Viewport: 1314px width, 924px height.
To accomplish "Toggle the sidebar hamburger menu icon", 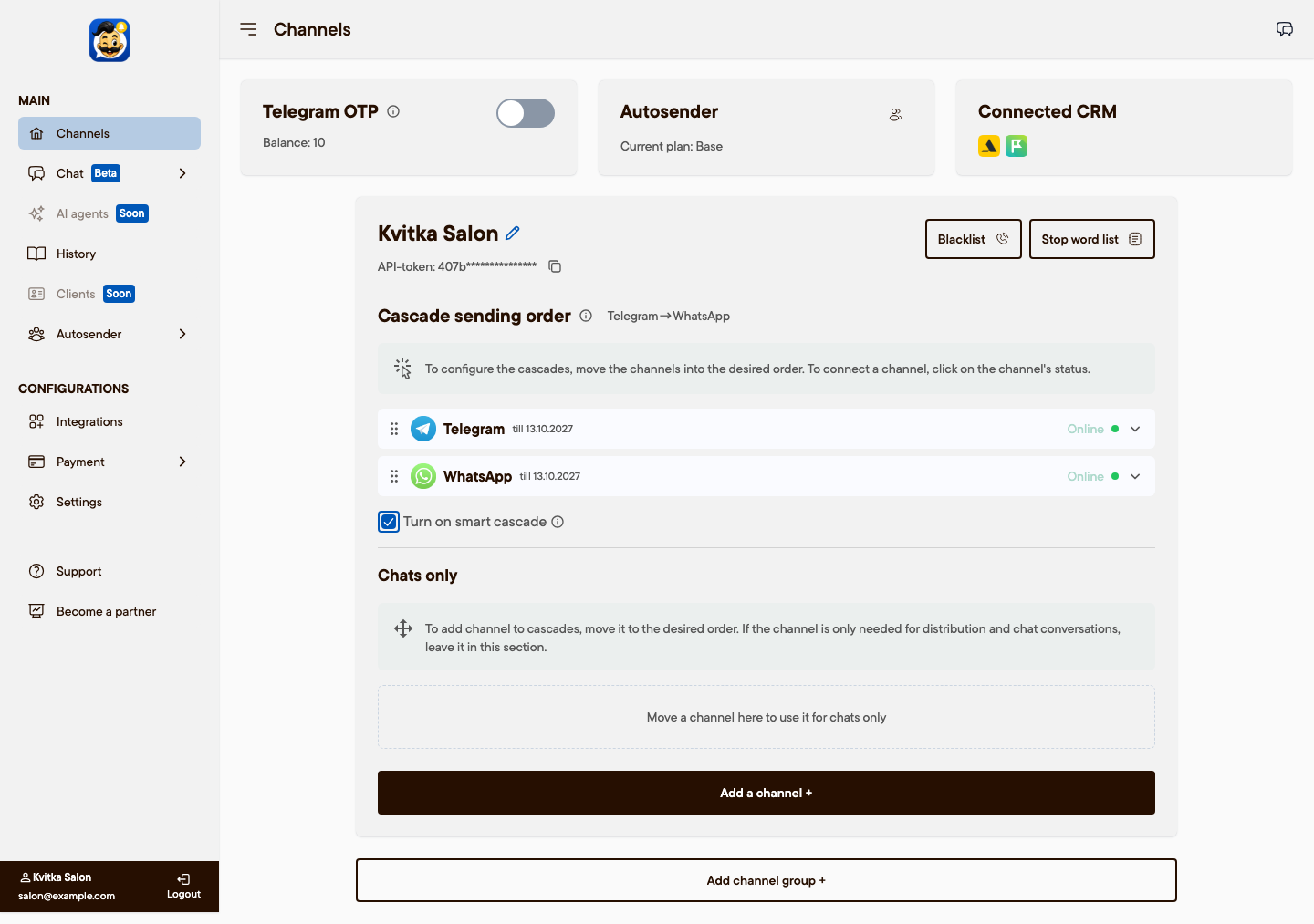I will click(x=248, y=29).
